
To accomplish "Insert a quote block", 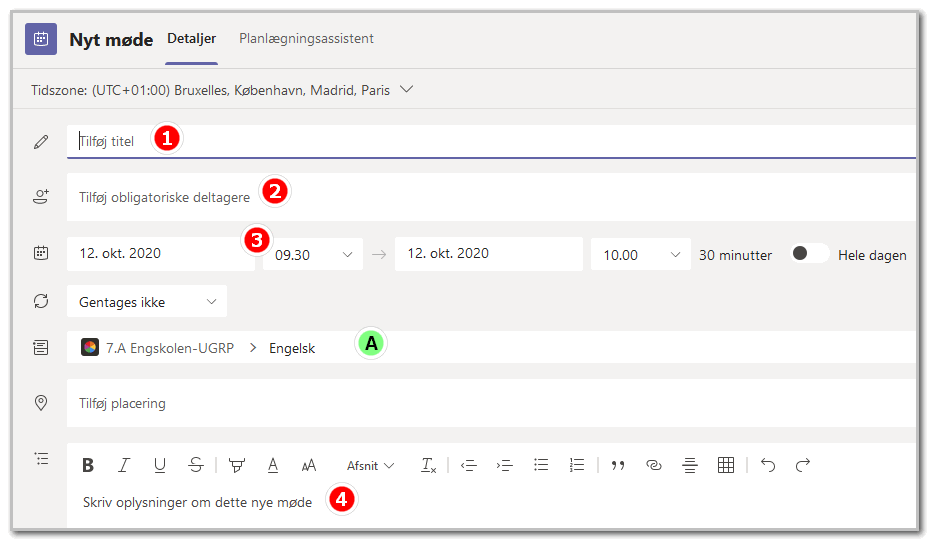I will (618, 465).
